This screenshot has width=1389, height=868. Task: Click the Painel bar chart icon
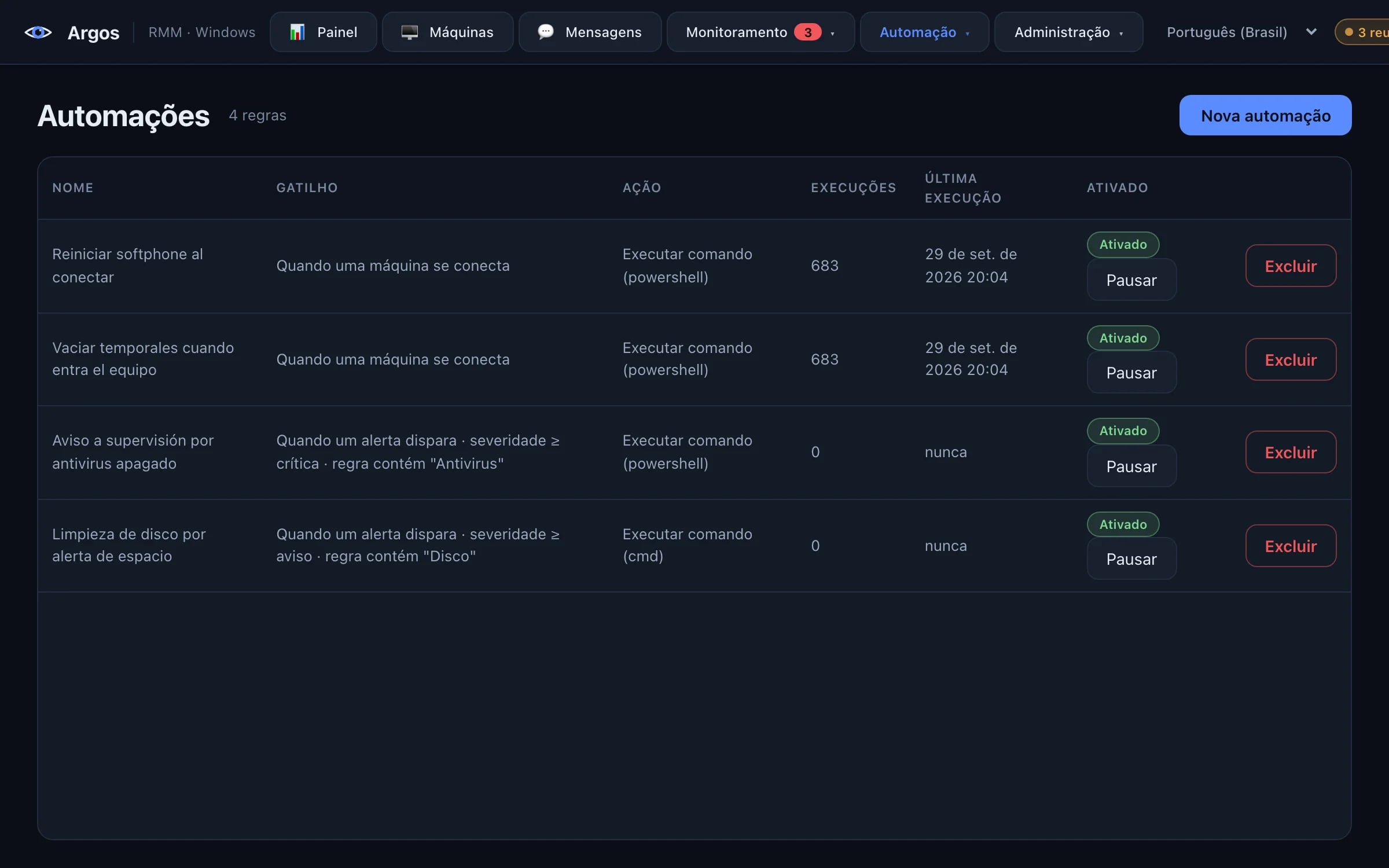point(297,32)
